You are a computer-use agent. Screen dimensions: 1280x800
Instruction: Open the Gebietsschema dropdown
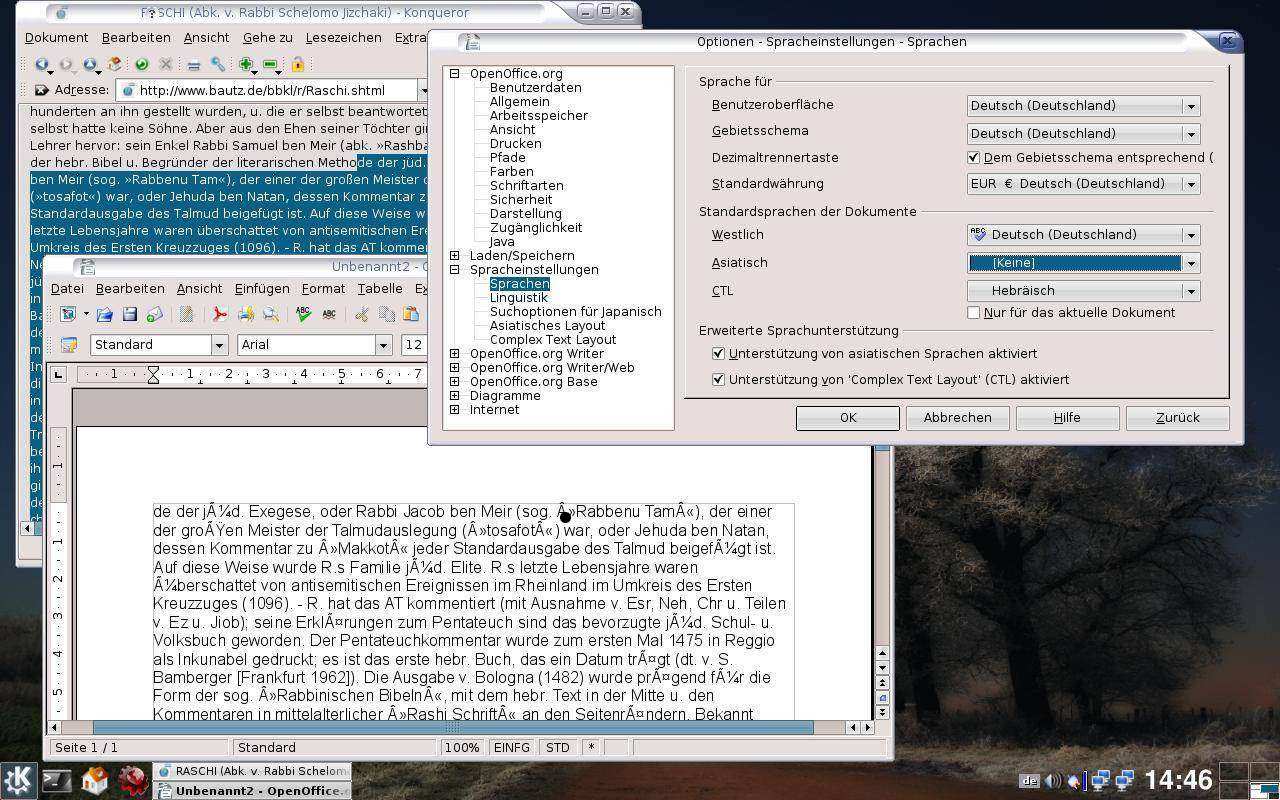coord(1191,133)
